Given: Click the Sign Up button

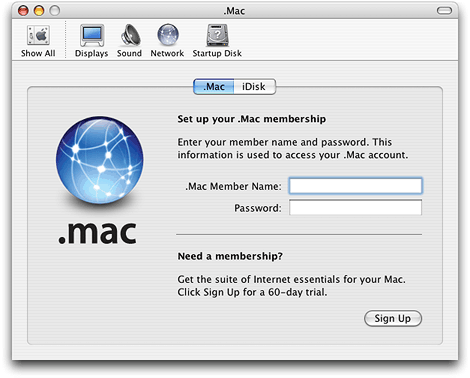Looking at the screenshot, I should pyautogui.click(x=393, y=319).
